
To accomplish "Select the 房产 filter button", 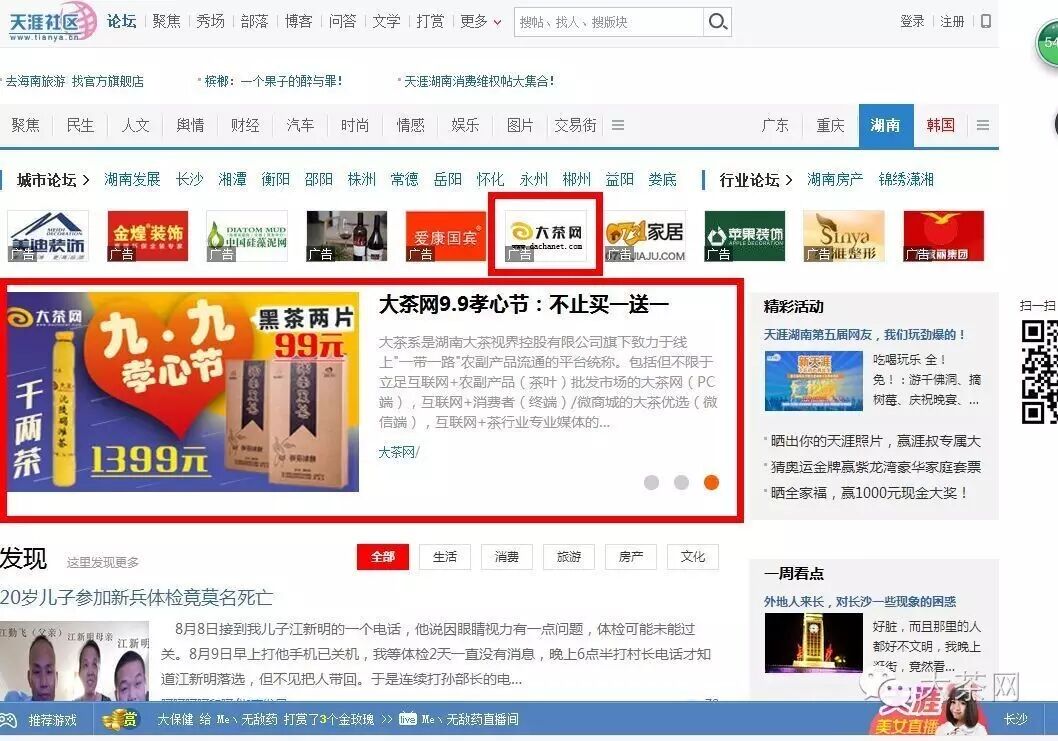I will tap(631, 557).
